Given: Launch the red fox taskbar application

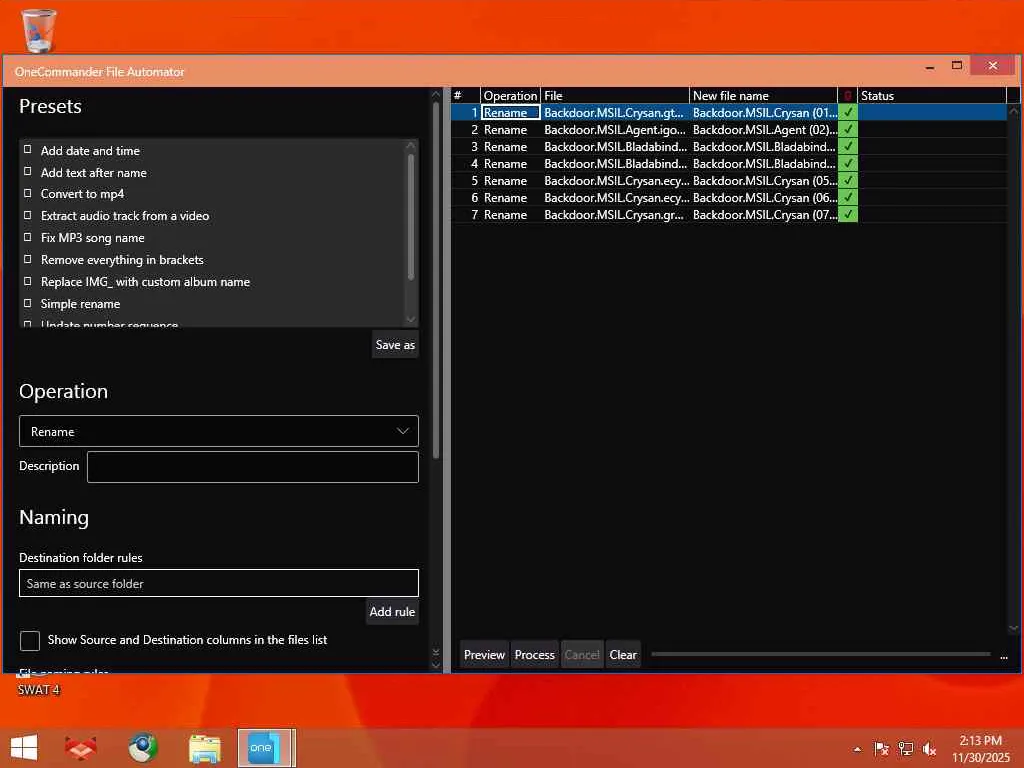Looking at the screenshot, I should pos(81,747).
